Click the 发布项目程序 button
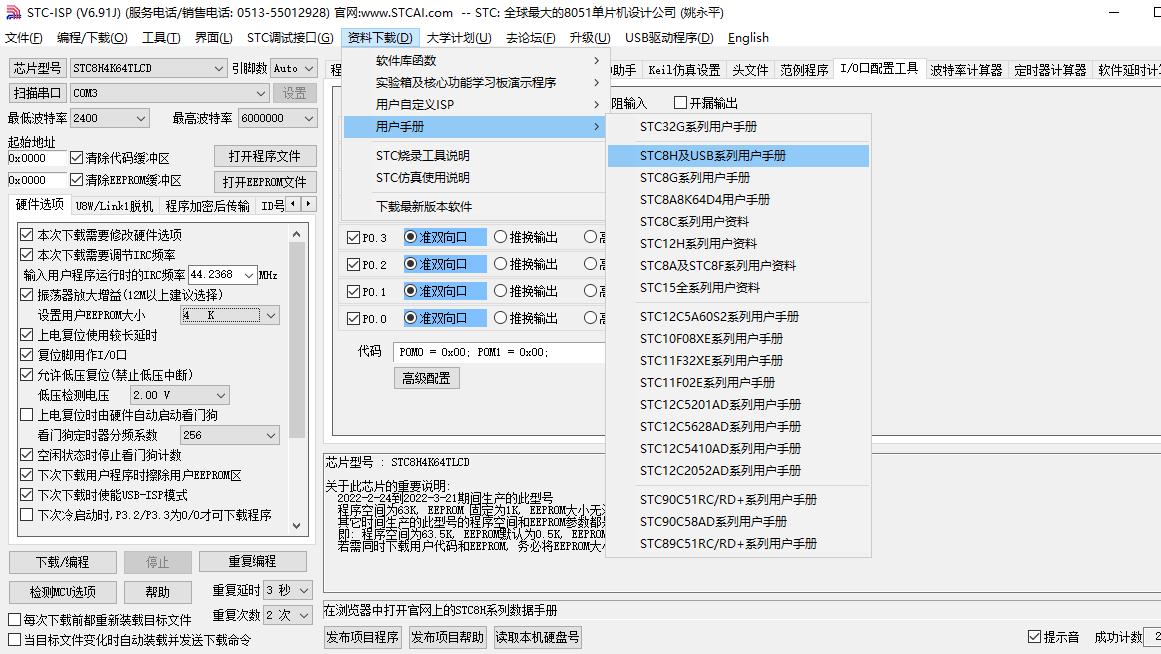This screenshot has height=654, width=1161. tap(363, 637)
